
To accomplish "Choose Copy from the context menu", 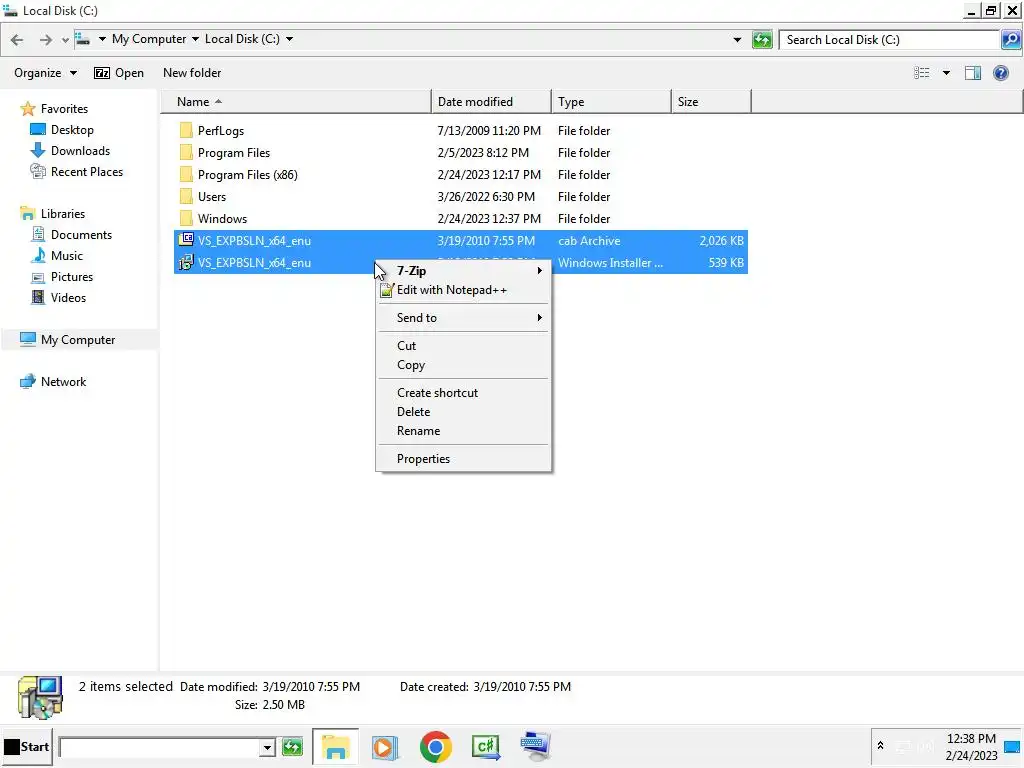I will 464,365.
